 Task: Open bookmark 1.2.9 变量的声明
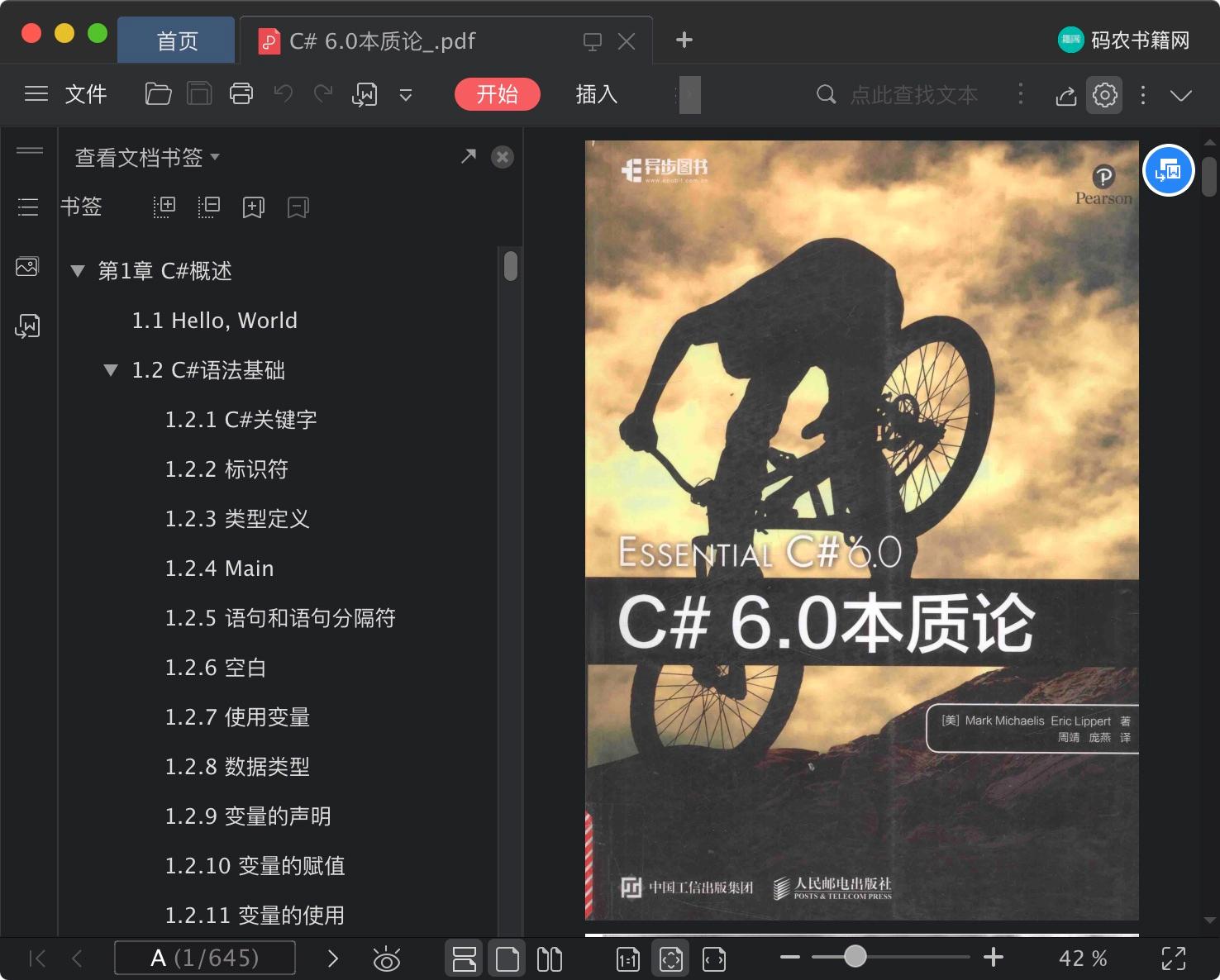click(248, 816)
